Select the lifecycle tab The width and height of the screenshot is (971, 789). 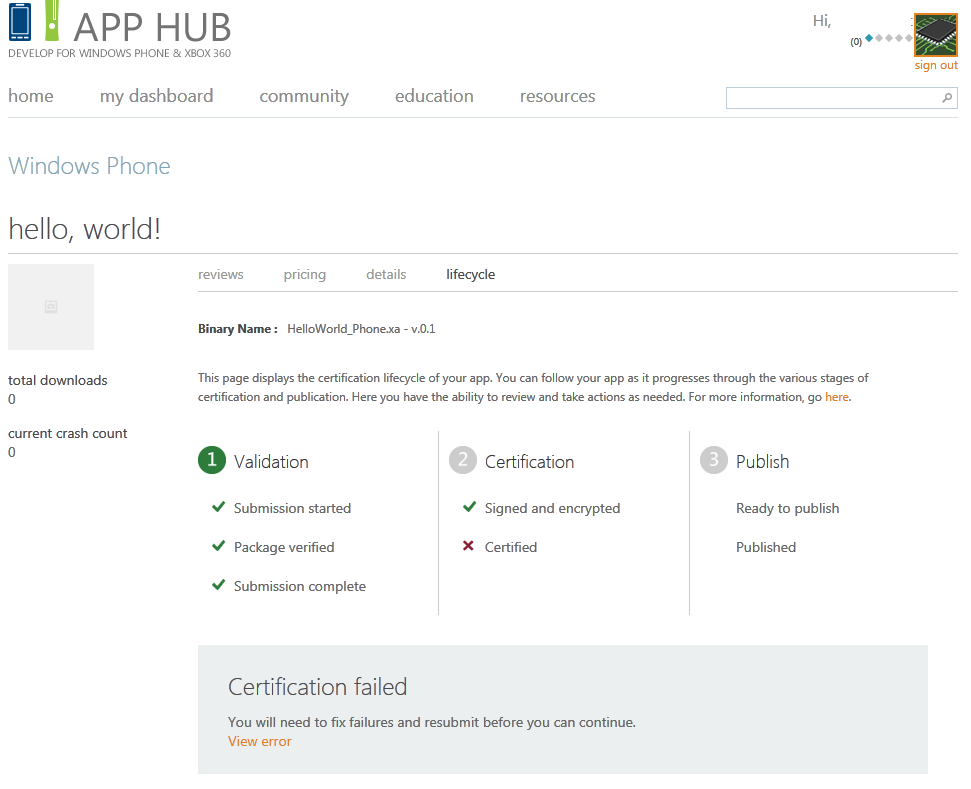471,274
